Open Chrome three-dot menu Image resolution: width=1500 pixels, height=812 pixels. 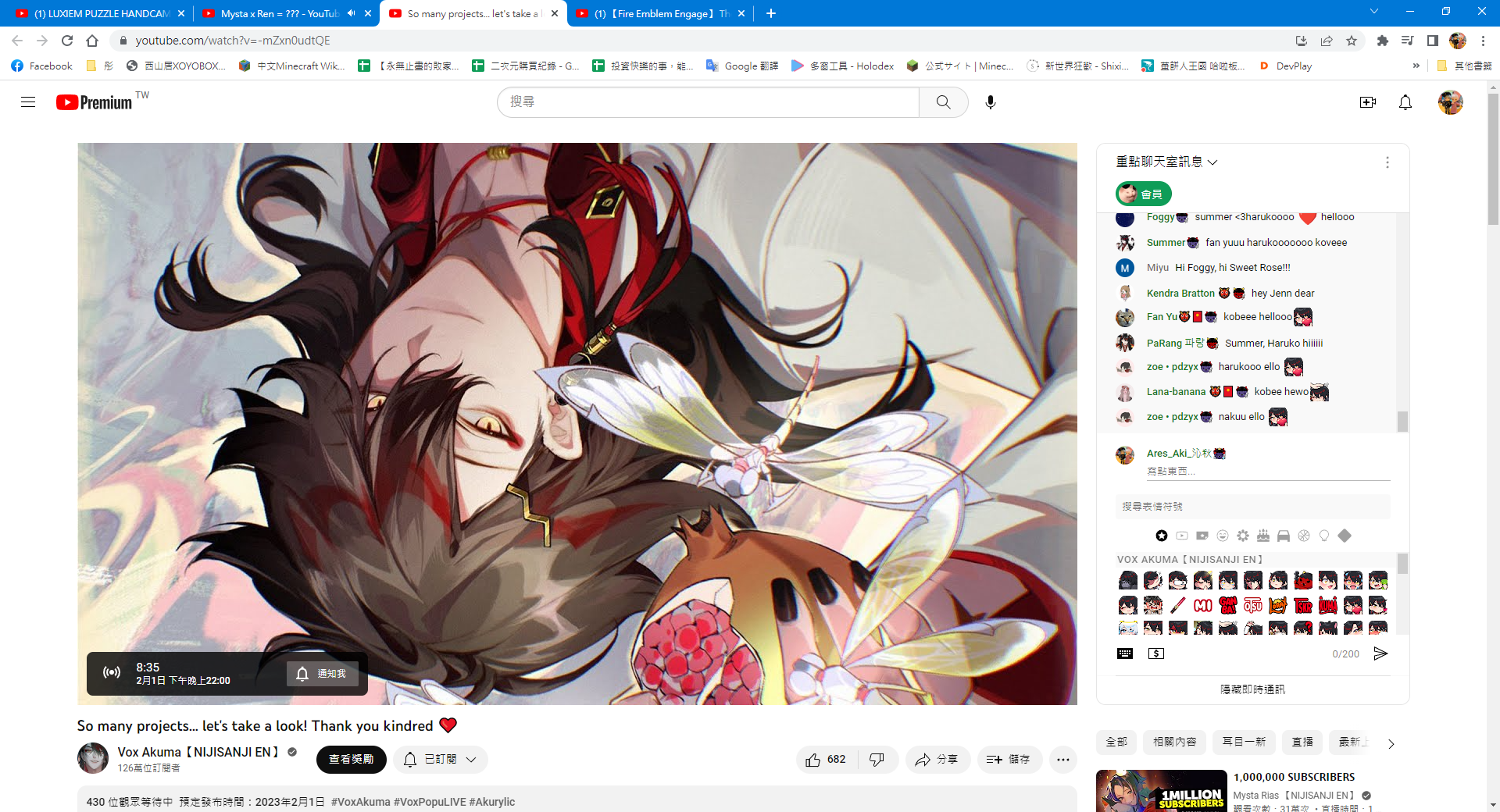tap(1483, 41)
